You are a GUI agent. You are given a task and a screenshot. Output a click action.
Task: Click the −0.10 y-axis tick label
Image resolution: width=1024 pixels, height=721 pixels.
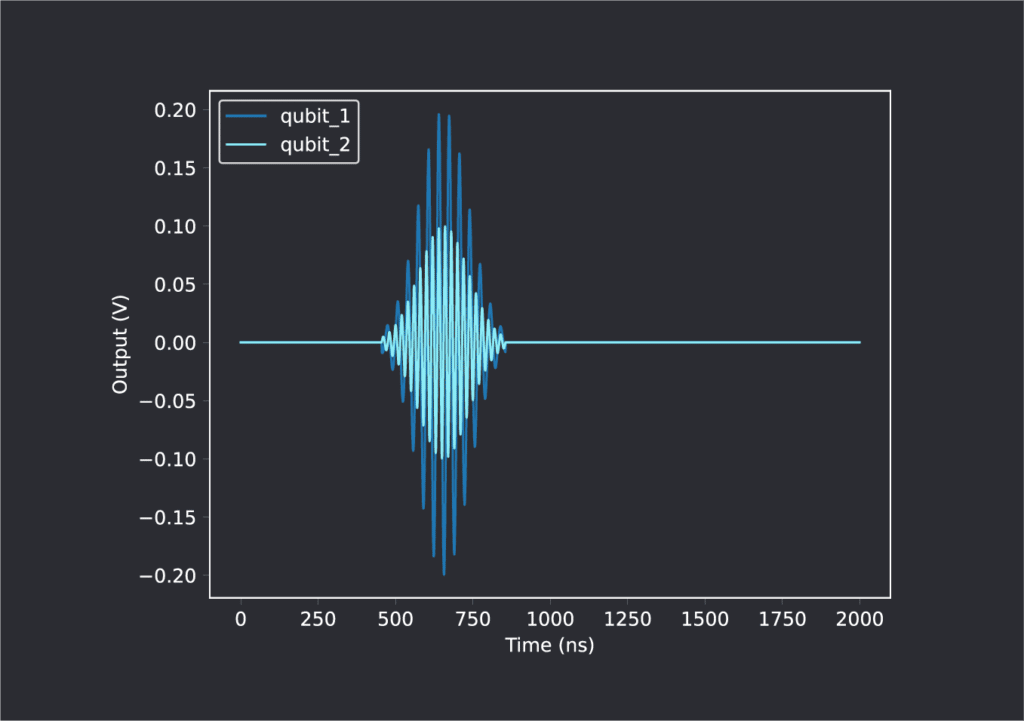[x=172, y=460]
